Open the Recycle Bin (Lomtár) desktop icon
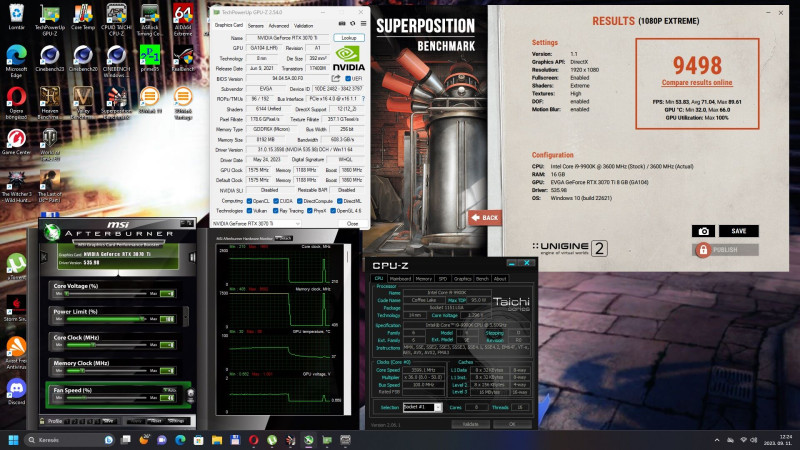800x450 pixels. [x=16, y=17]
